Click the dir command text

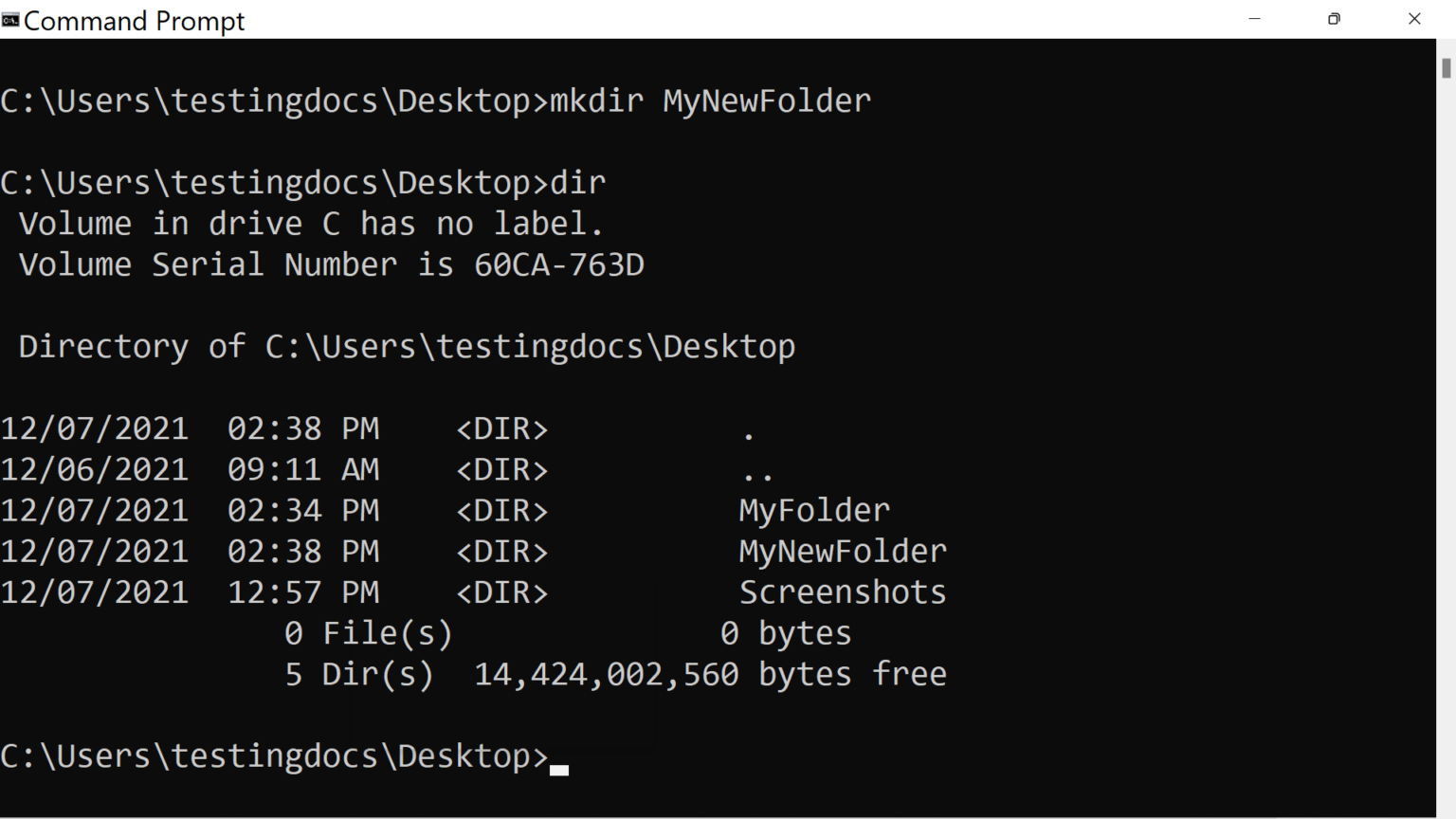577,182
